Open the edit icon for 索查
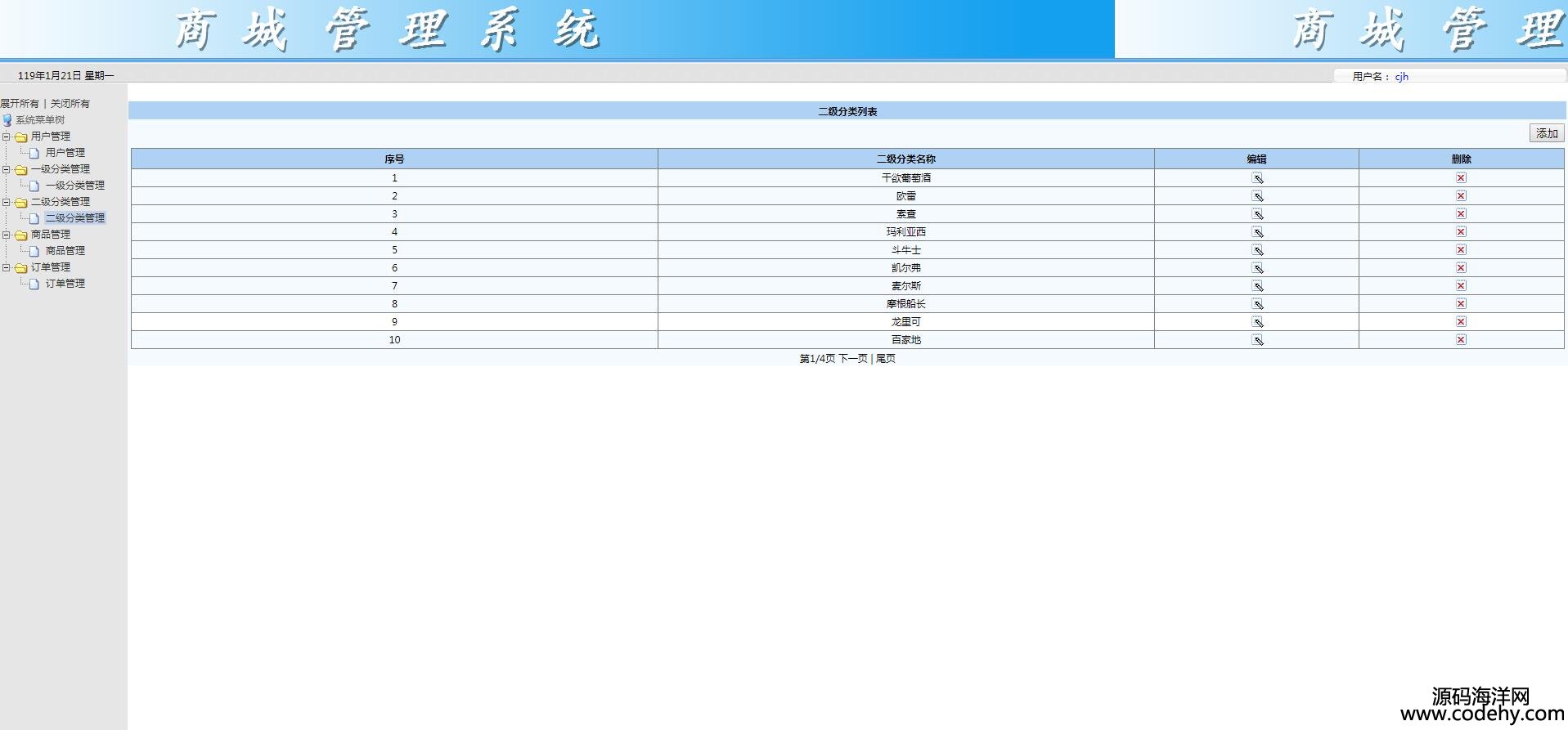This screenshot has height=730, width=1568. [1257, 214]
